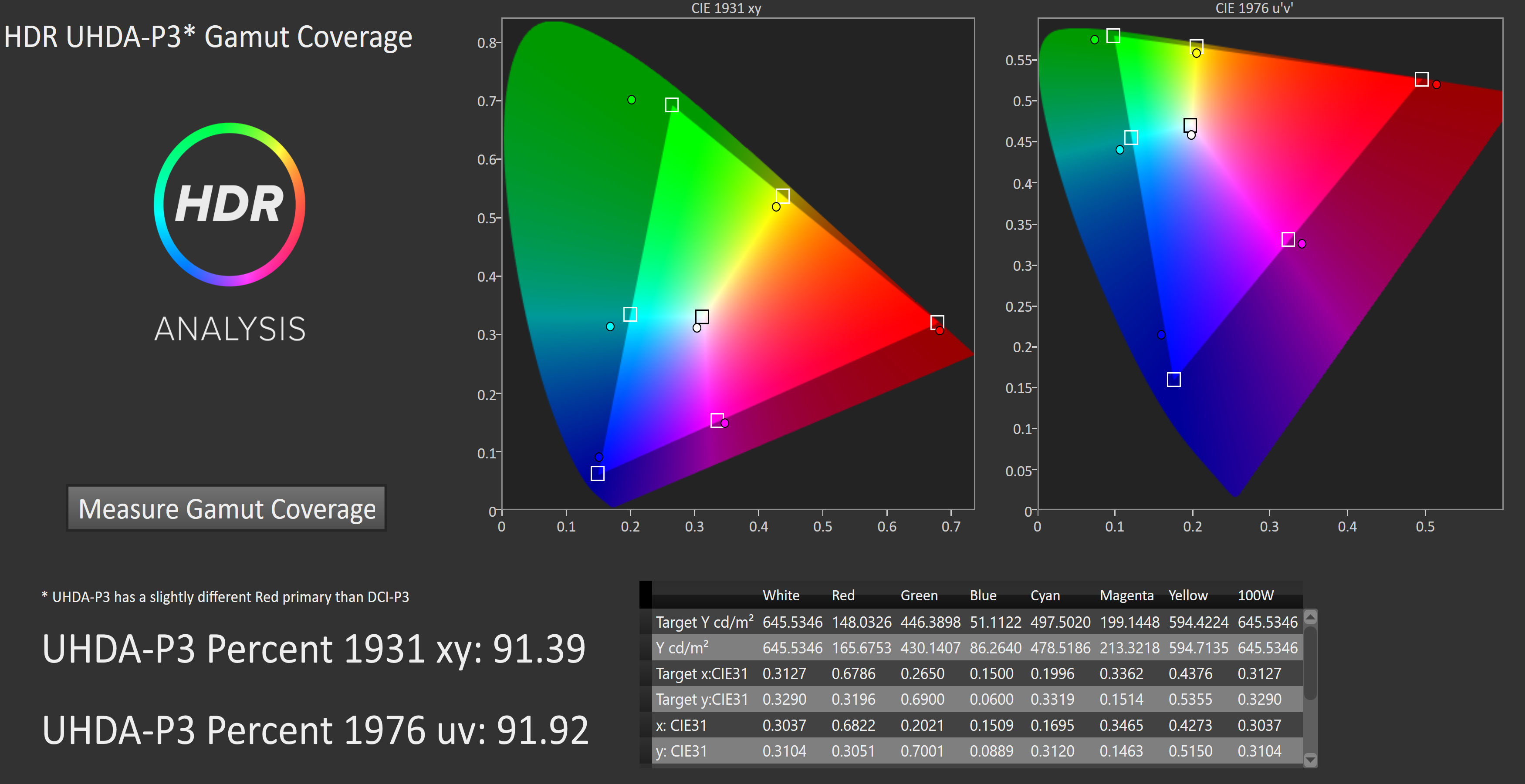Click the 100W column header
The image size is (1525, 784).
[x=1256, y=595]
